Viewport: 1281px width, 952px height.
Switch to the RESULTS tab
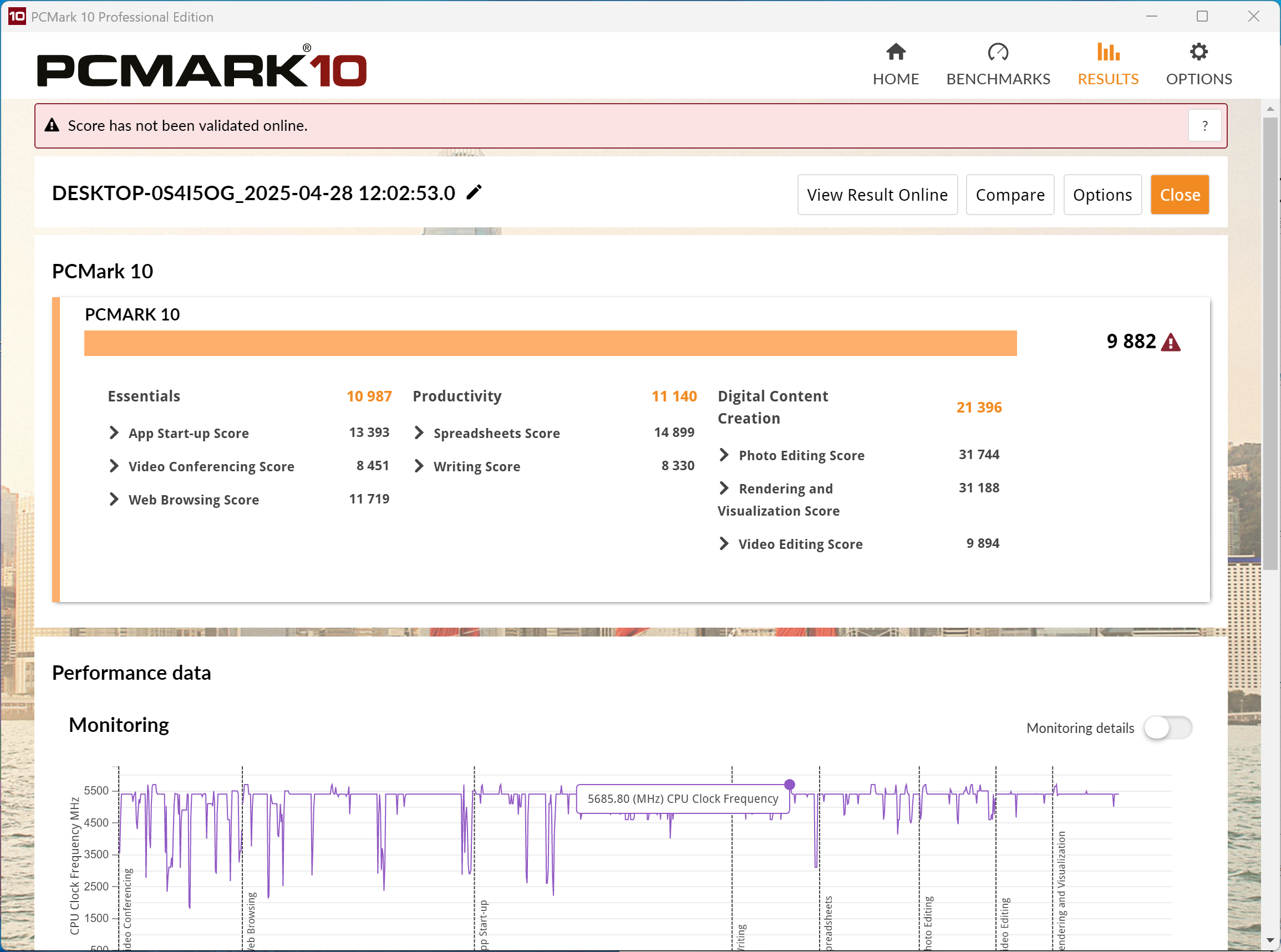[1107, 64]
